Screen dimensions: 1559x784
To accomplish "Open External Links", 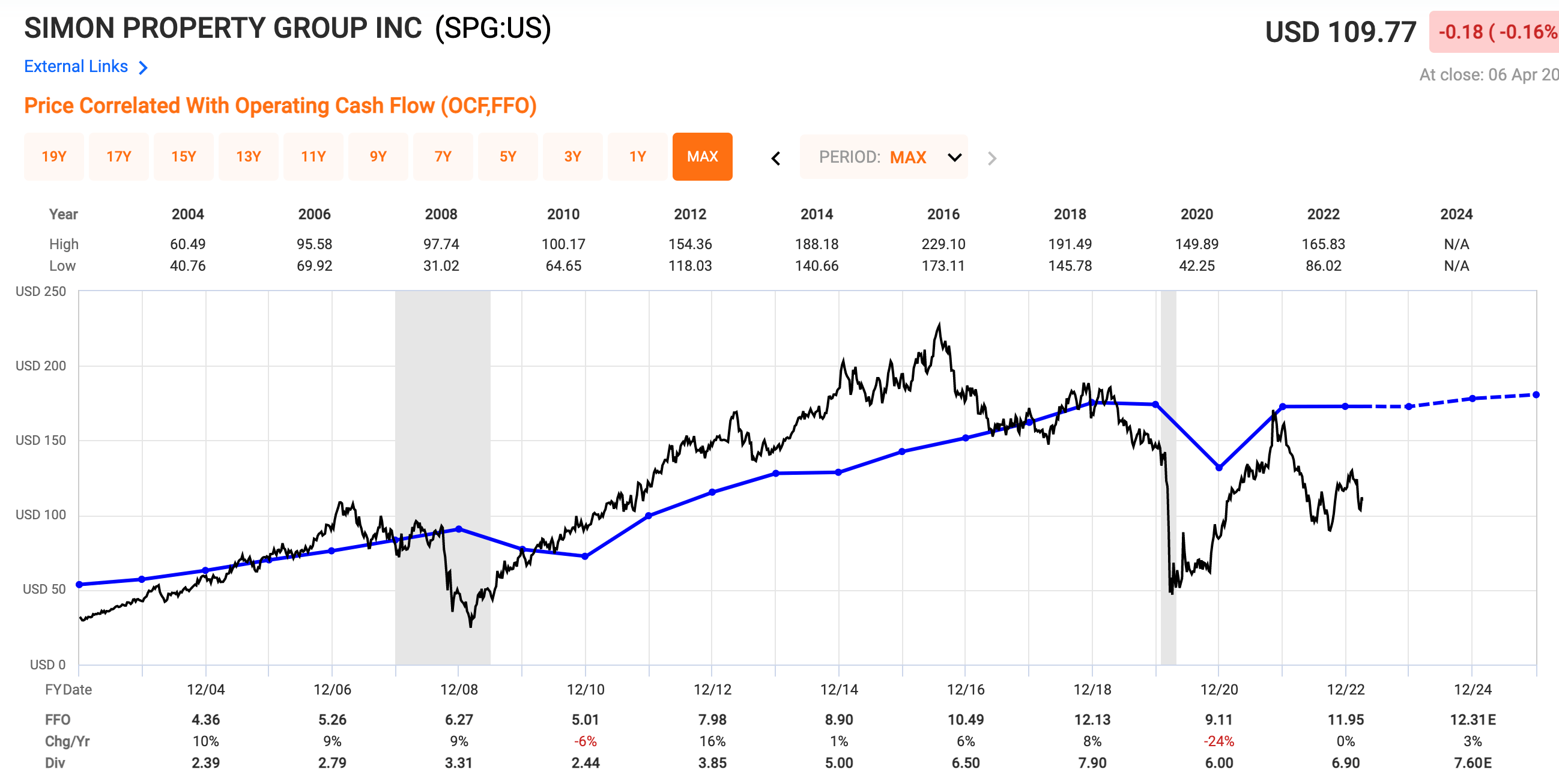I will click(x=76, y=67).
